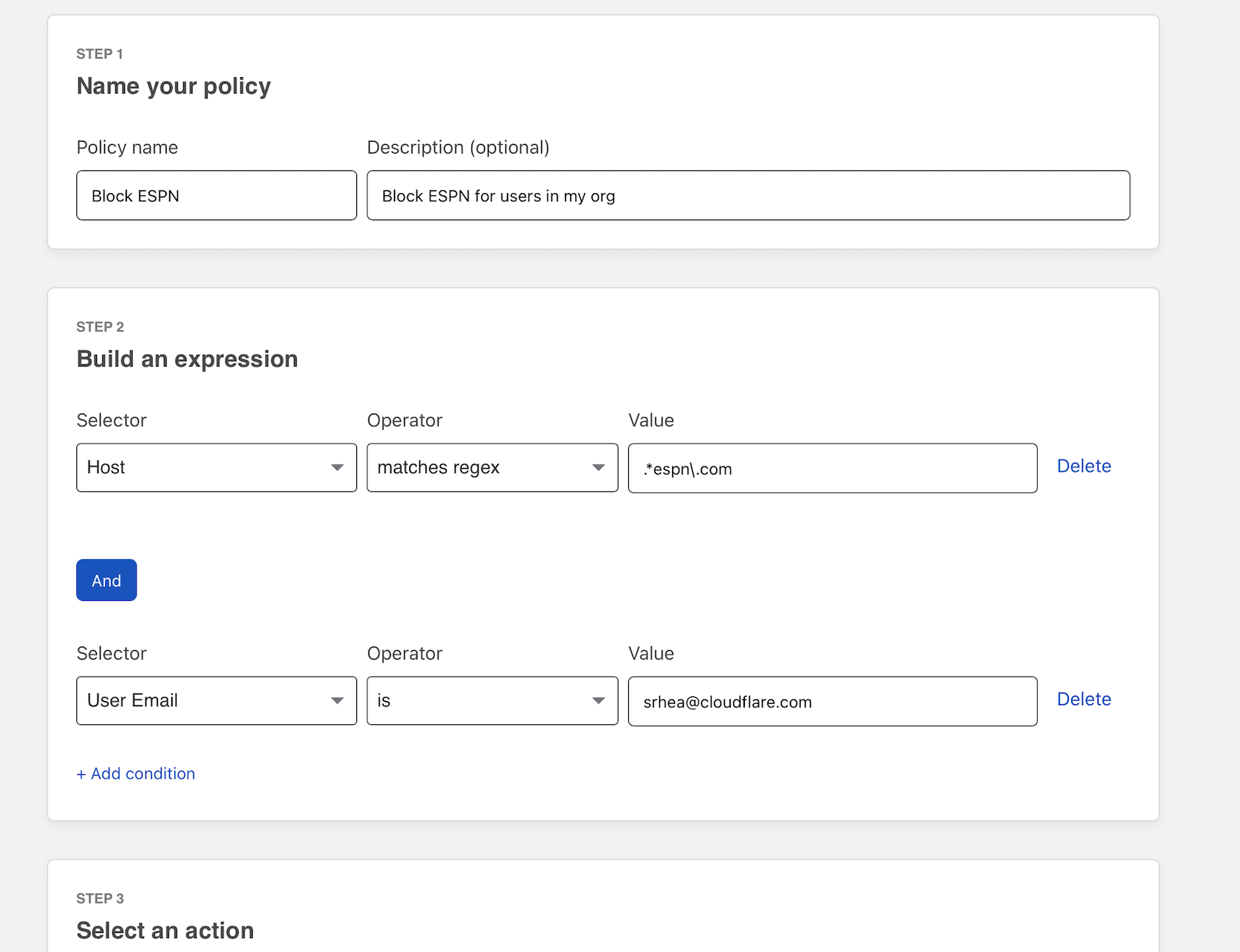Open the User Email selector dropdown
The image size is (1240, 952).
click(215, 701)
